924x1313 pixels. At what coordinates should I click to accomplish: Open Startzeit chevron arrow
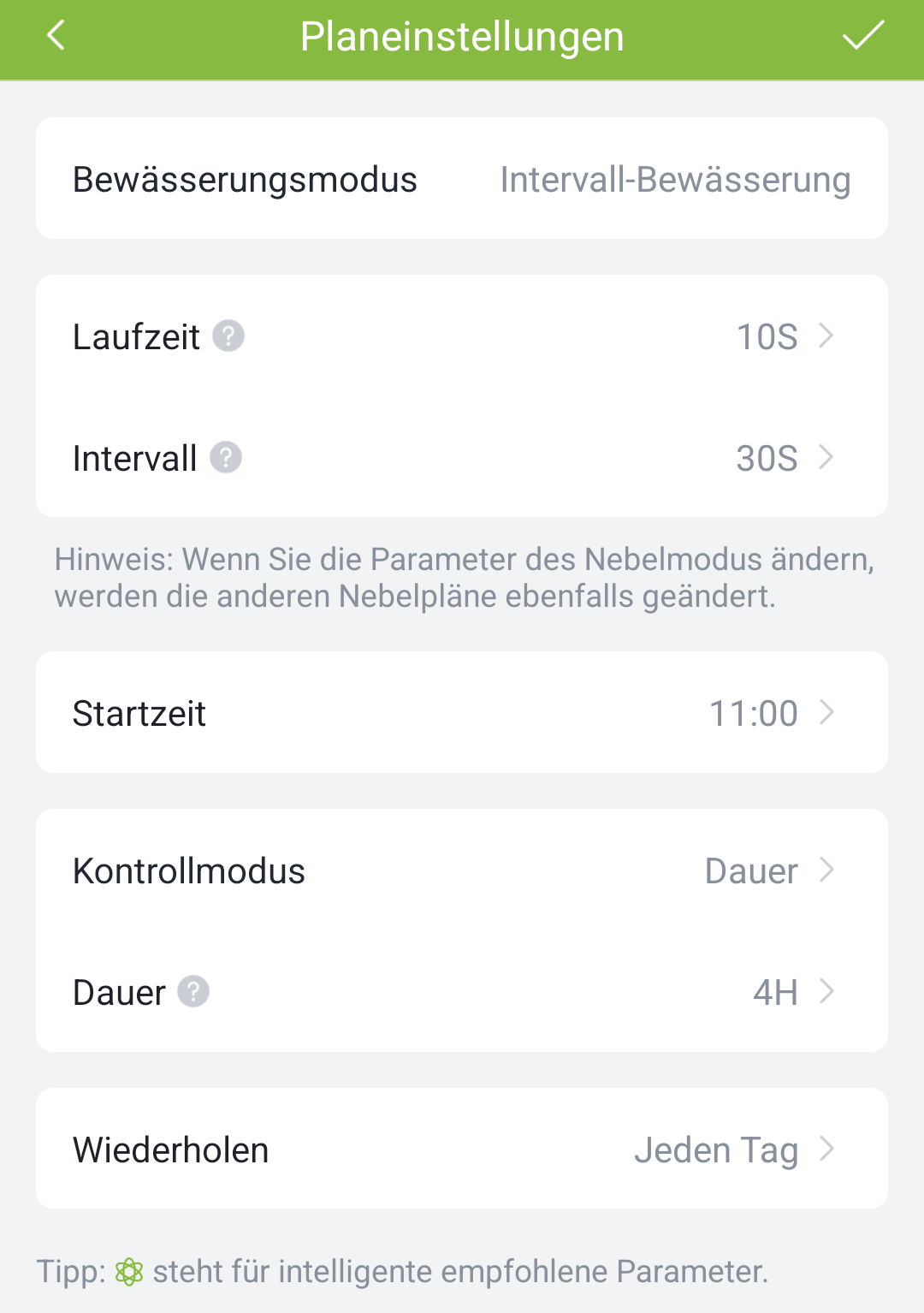pyautogui.click(x=826, y=712)
